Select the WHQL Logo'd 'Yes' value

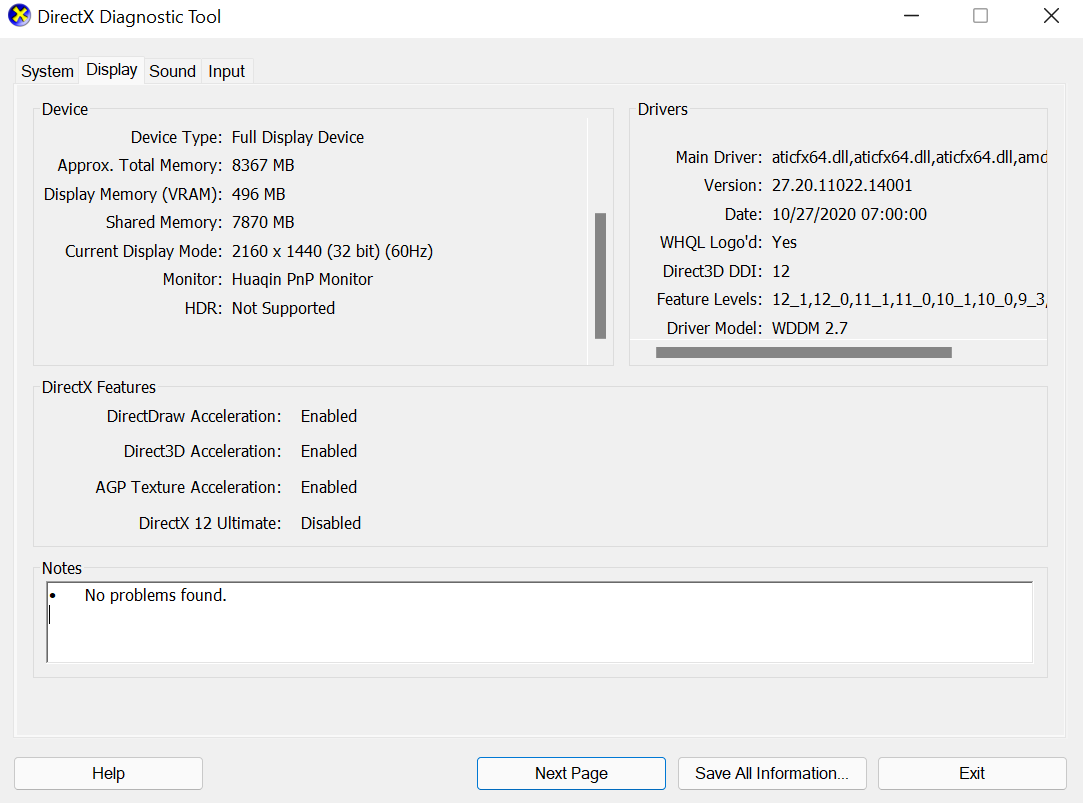point(784,242)
